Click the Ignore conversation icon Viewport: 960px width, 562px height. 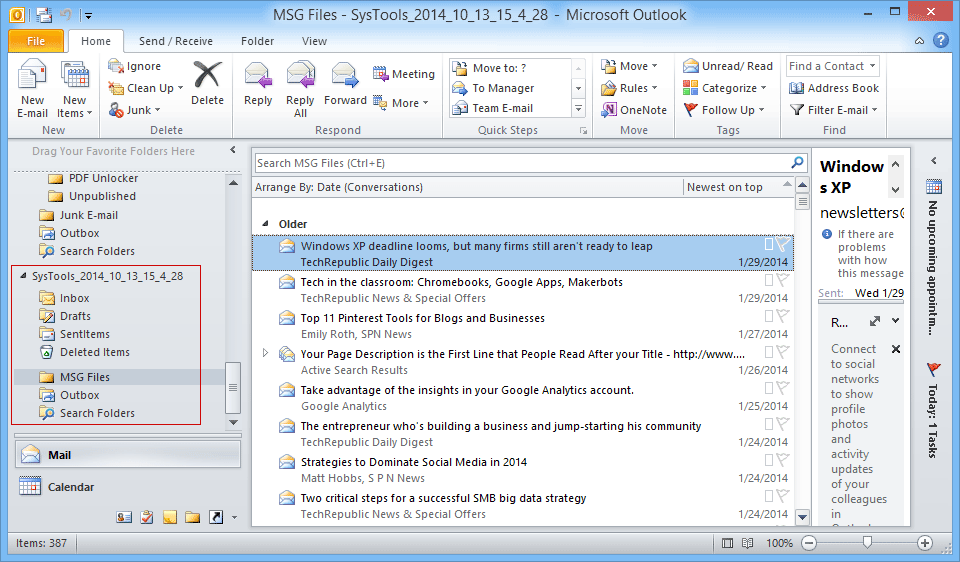pos(116,66)
